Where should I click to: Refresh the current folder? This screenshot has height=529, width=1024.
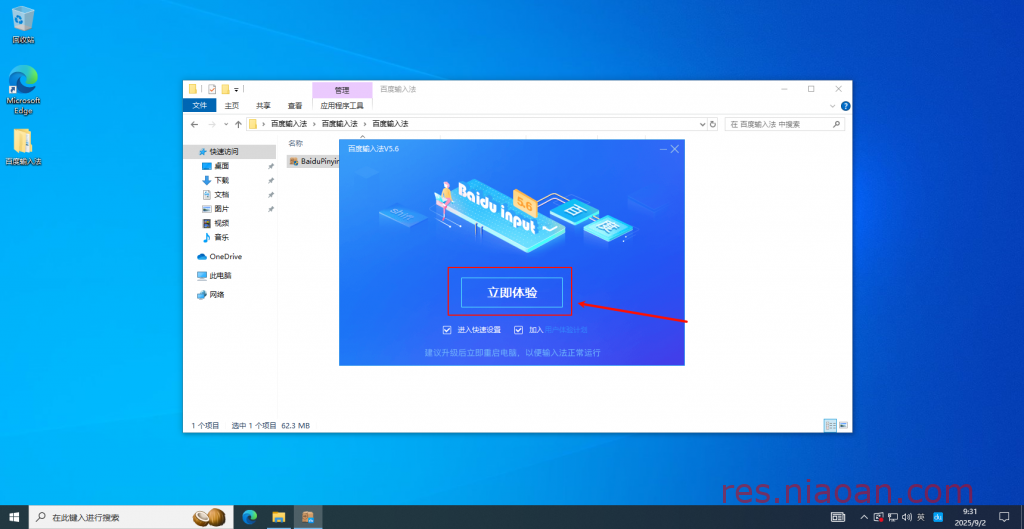713,124
